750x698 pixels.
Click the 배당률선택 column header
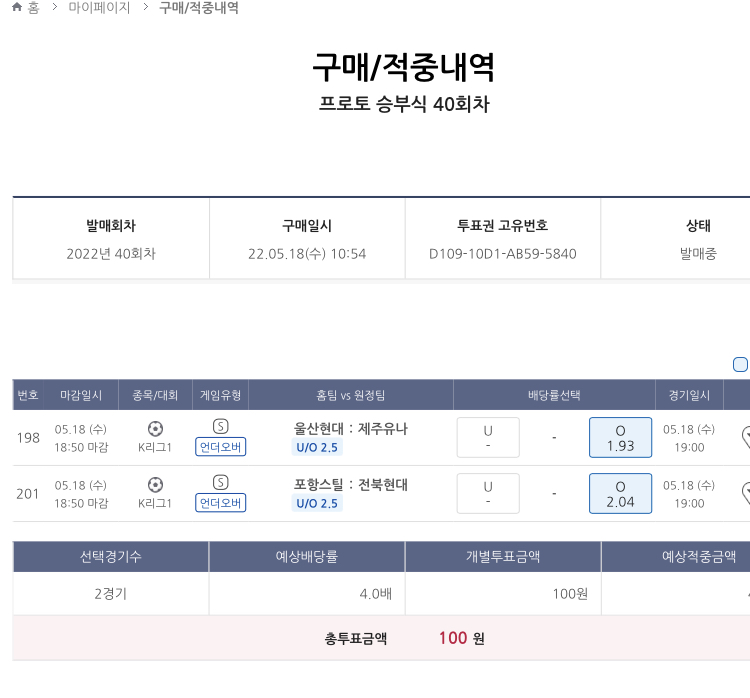pos(554,395)
